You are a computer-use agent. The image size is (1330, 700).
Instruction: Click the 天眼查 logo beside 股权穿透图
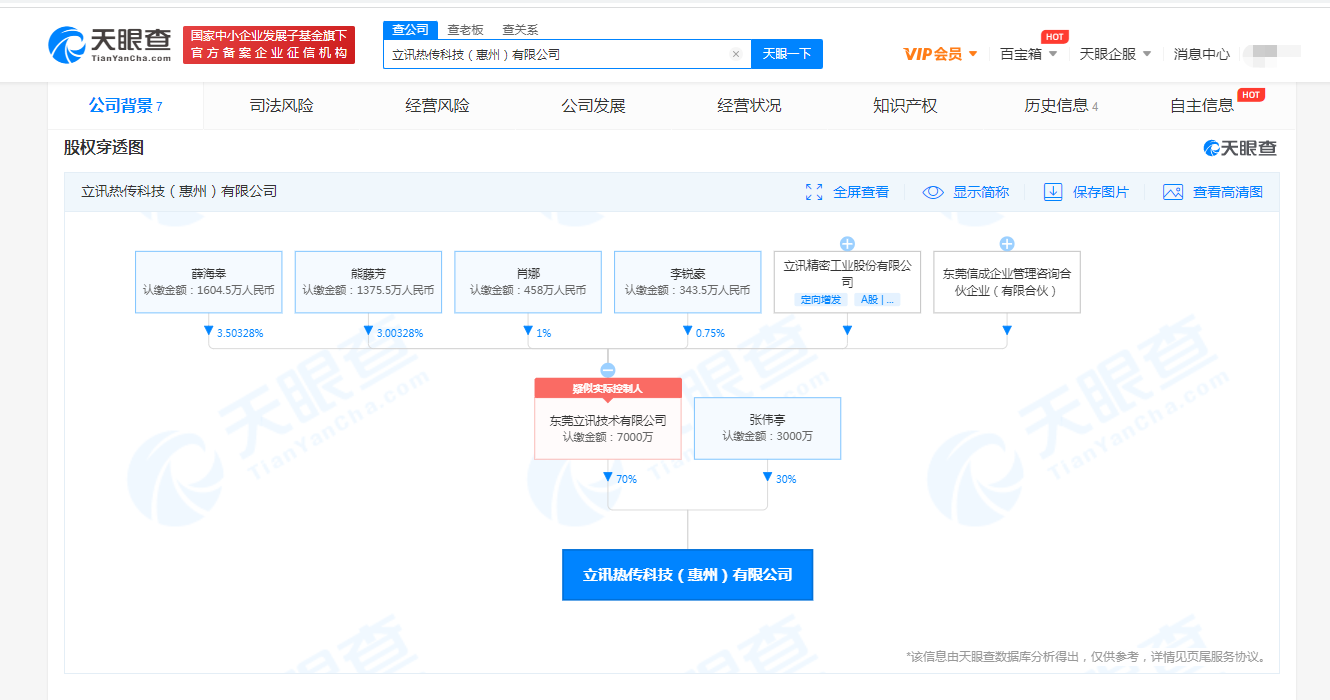[1240, 148]
